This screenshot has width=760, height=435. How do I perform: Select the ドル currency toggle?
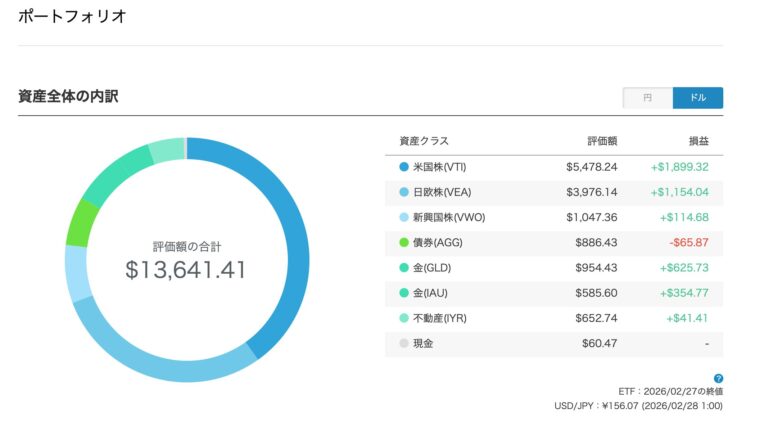[698, 98]
